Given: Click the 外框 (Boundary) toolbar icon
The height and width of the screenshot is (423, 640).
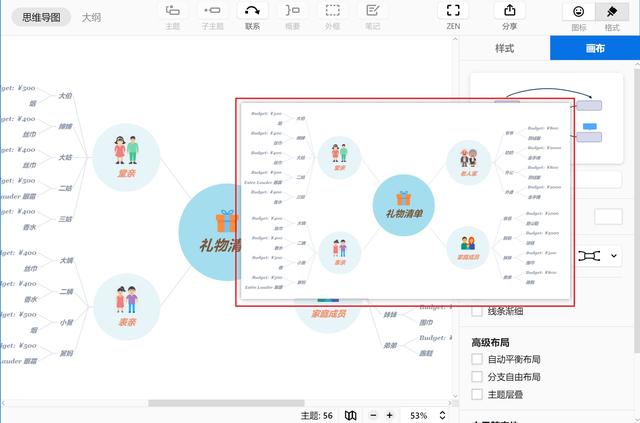Looking at the screenshot, I should pyautogui.click(x=332, y=16).
